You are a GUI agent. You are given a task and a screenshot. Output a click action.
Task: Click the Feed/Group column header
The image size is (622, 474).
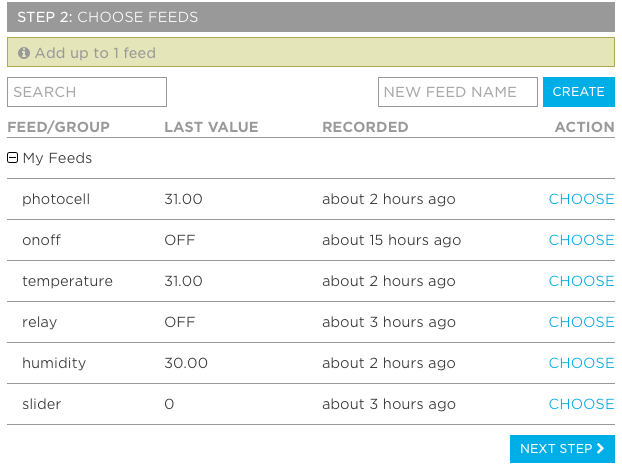point(58,127)
